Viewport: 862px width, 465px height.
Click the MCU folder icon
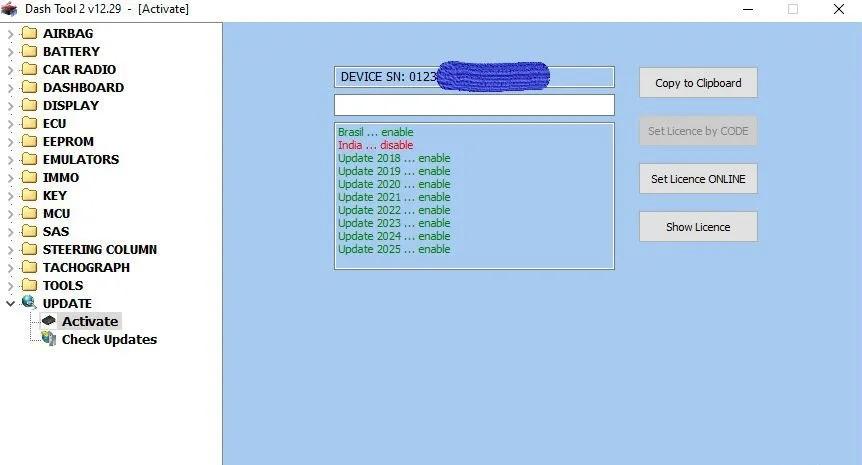click(x=29, y=213)
